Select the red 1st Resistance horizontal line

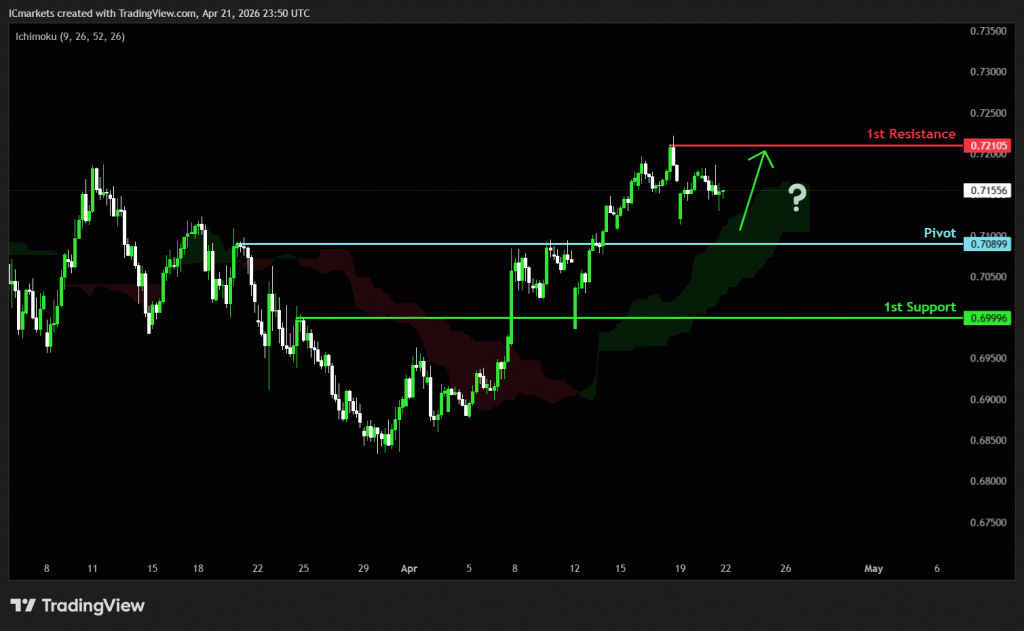[x=820, y=146]
